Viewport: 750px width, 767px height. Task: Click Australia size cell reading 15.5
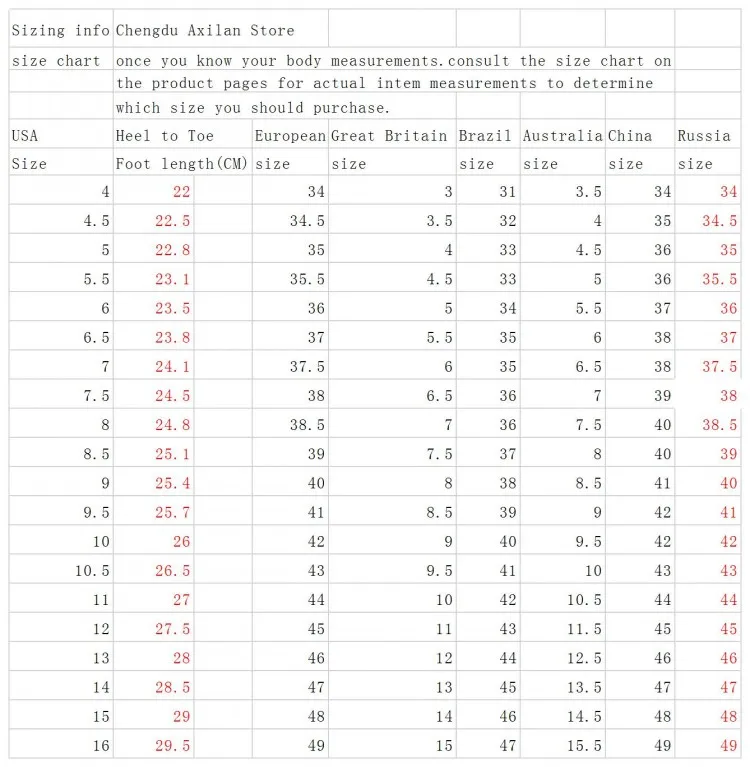click(563, 745)
